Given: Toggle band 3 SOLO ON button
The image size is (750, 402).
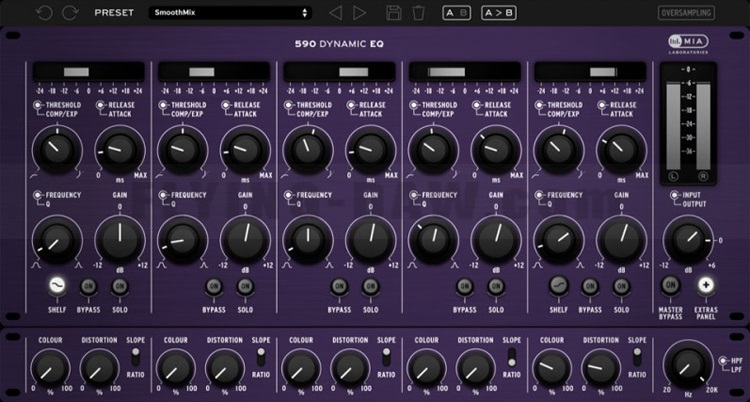Looking at the screenshot, I should [371, 287].
